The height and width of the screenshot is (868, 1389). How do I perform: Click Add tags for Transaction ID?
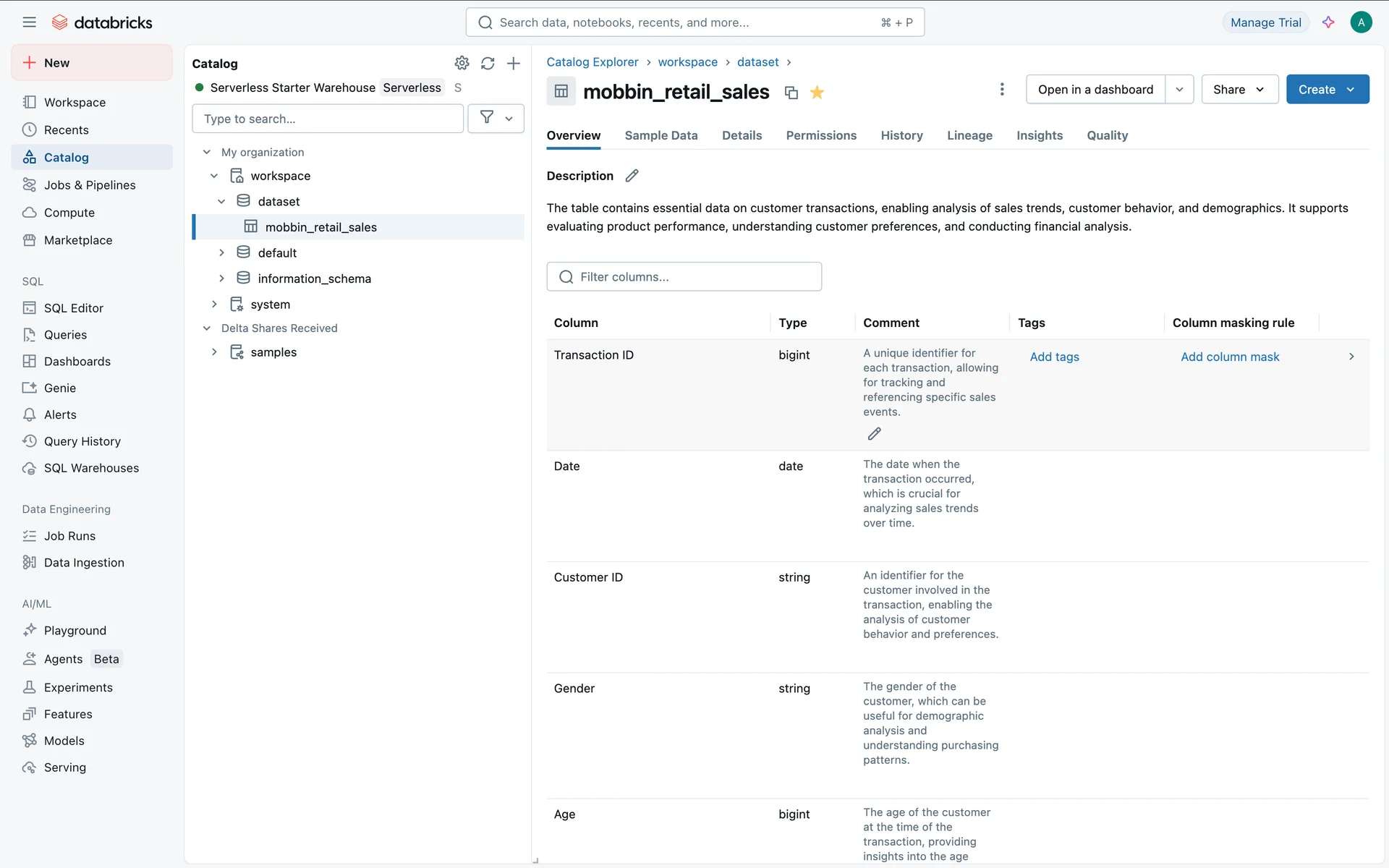pos(1054,357)
